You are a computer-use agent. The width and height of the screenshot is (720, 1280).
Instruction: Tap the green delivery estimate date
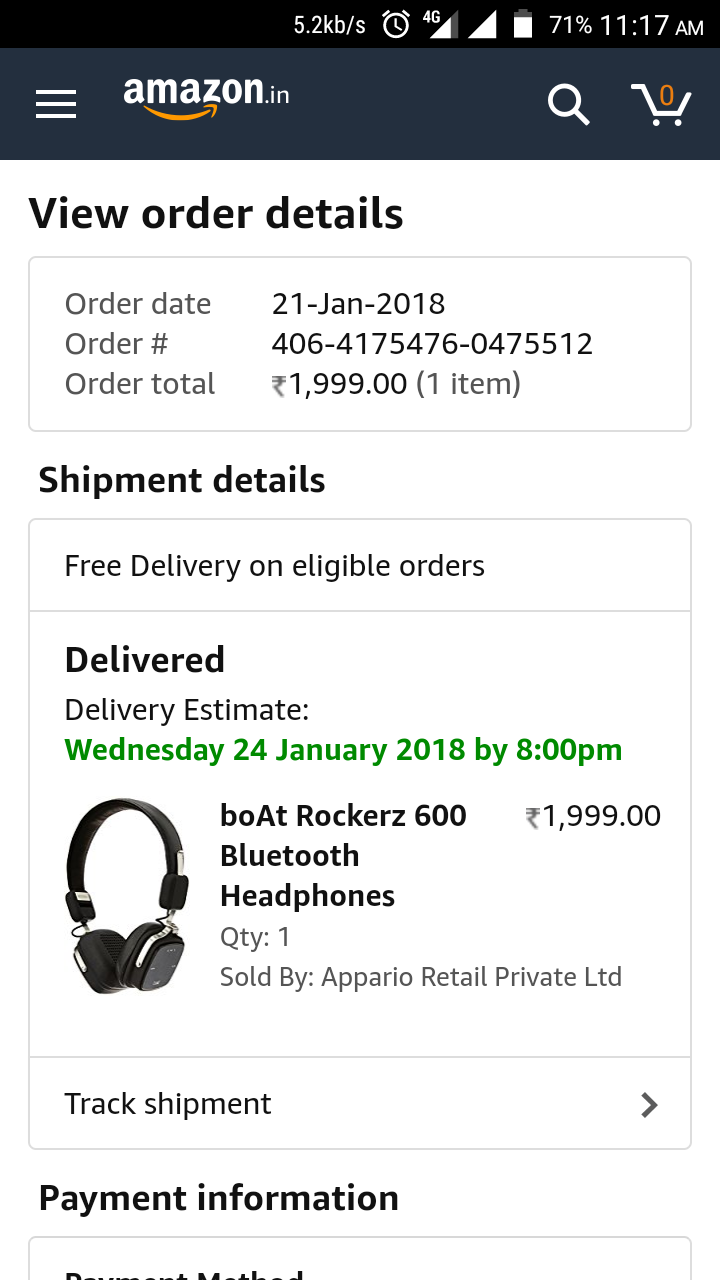343,750
